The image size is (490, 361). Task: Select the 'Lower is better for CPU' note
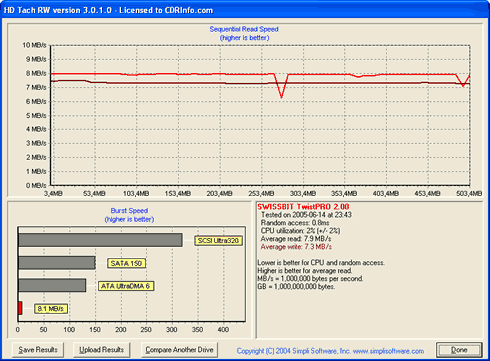pos(321,263)
